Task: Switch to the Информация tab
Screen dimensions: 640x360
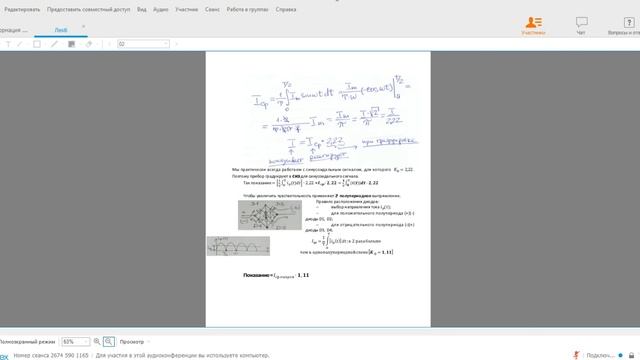Action: pos(14,30)
